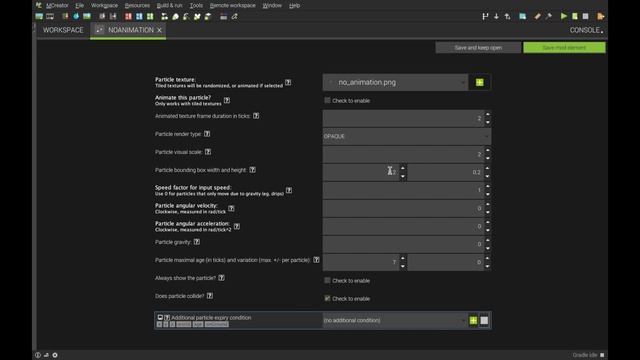
Task: Click the bounding box width input field
Action: click(361, 172)
